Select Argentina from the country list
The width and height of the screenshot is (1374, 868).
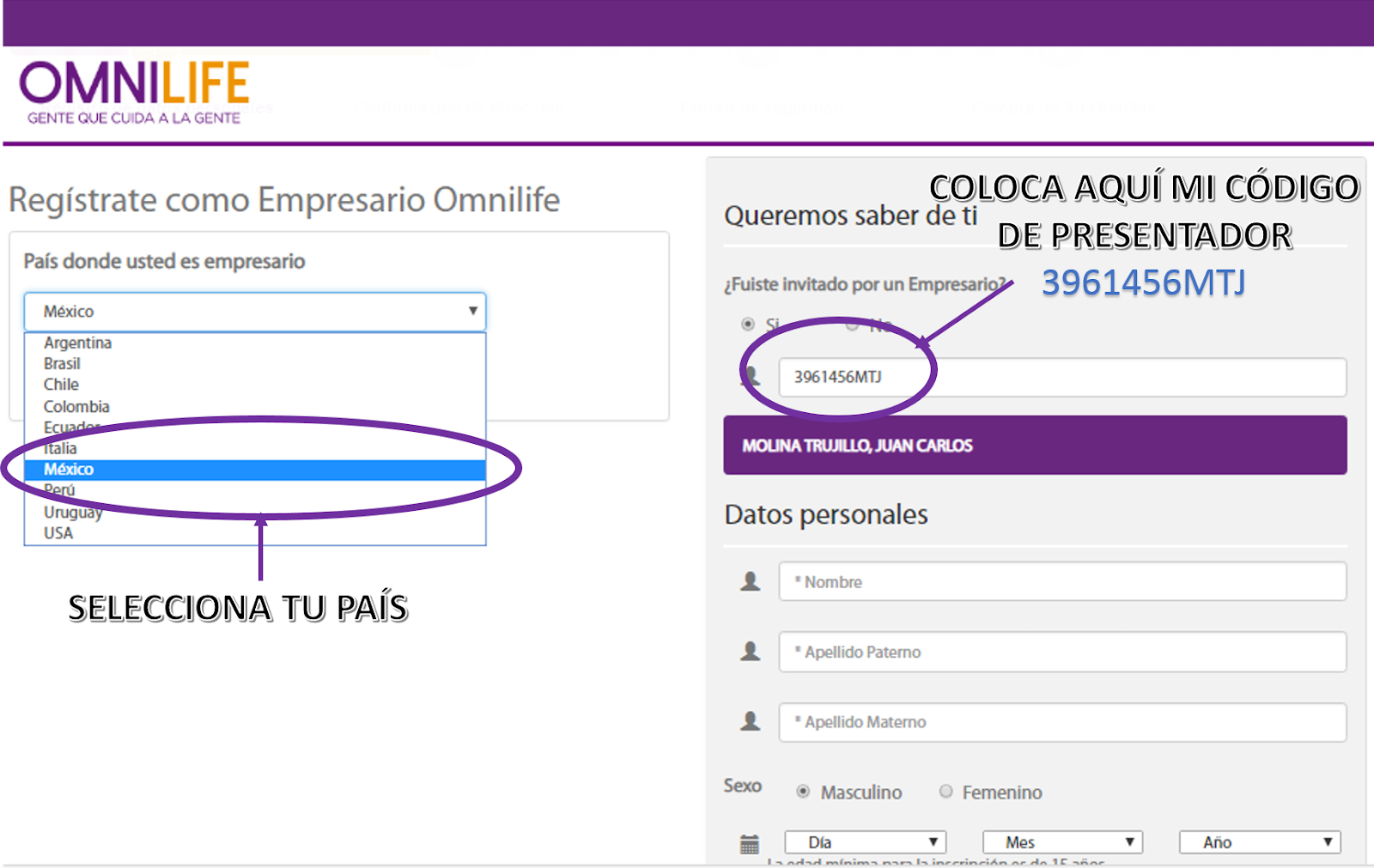coord(255,343)
